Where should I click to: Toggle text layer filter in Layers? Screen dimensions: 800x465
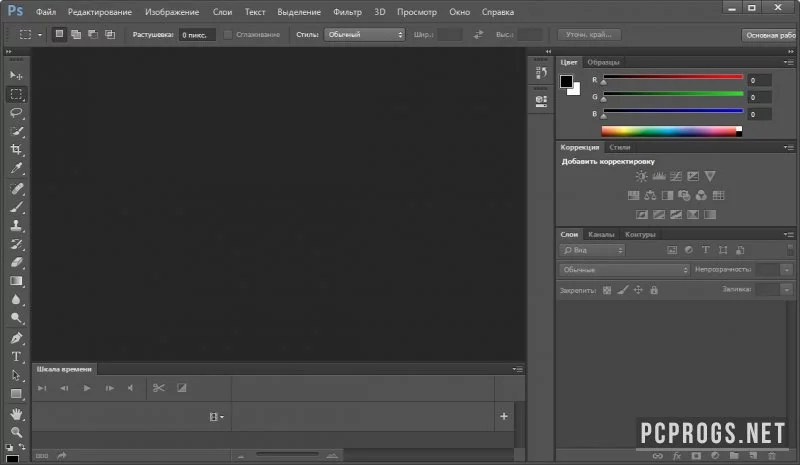click(706, 250)
